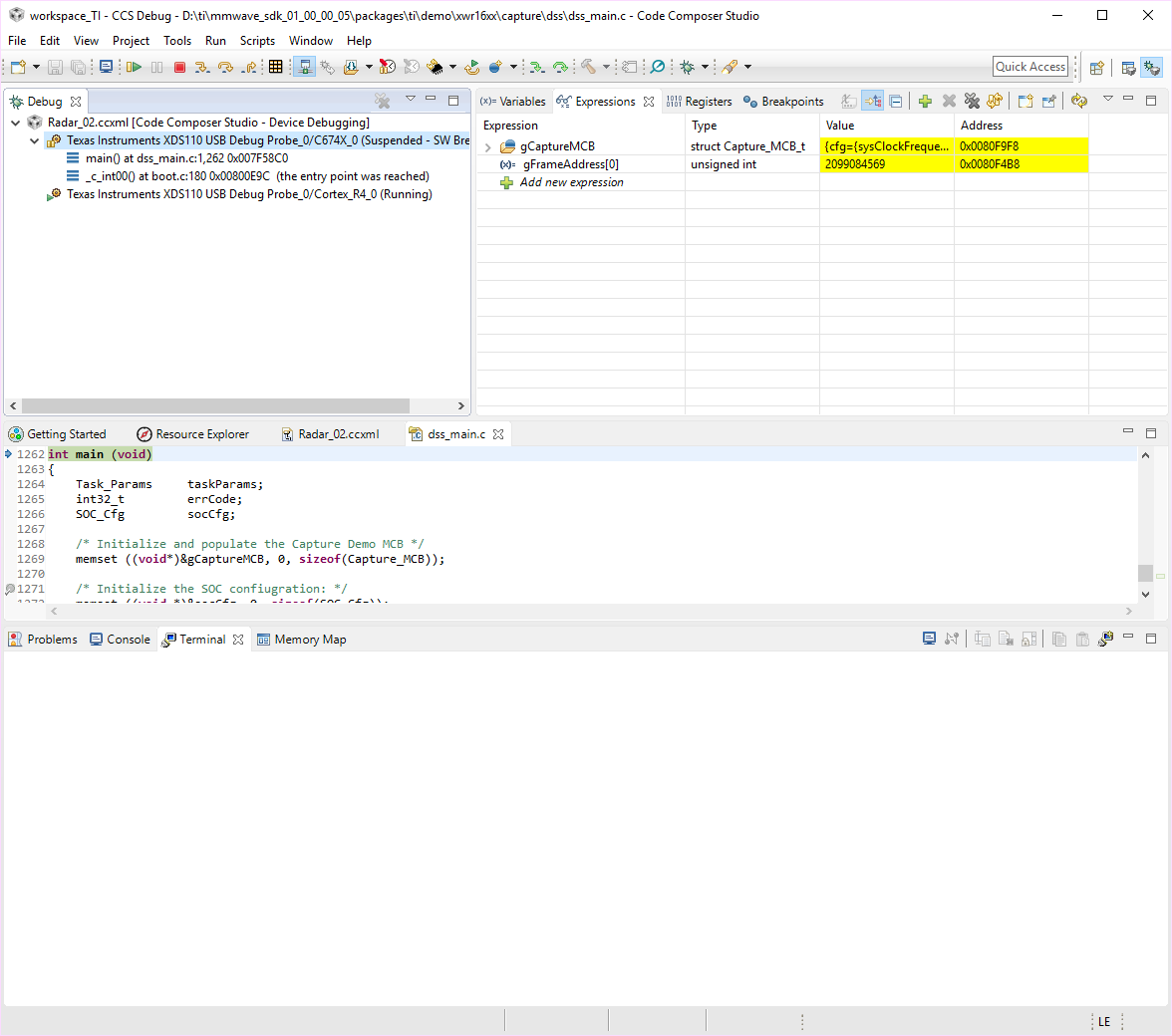Switch to CCS Debug perspective icon
The image size is (1172, 1036).
click(1152, 68)
